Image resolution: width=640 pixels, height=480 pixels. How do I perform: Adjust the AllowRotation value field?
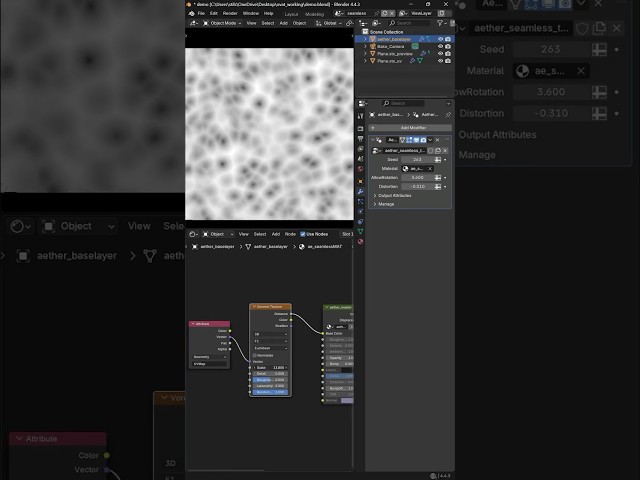417,178
